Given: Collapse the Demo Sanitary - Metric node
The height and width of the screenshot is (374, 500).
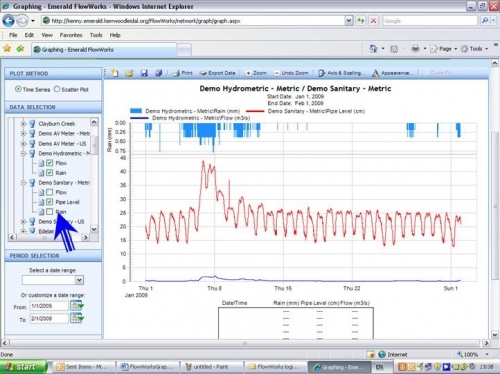Looking at the screenshot, I should (23, 183).
